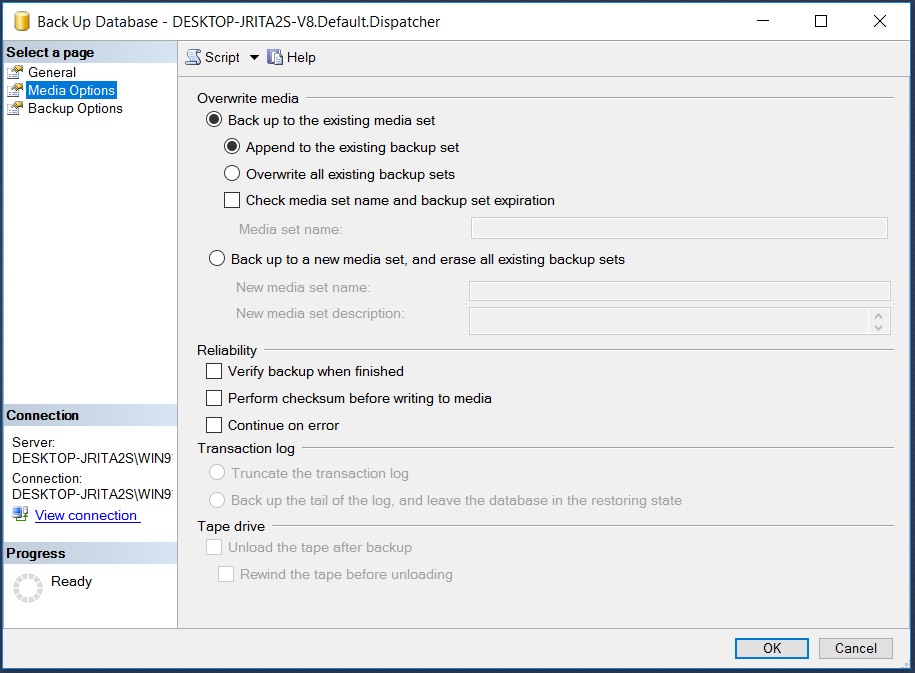Click the 'Media set name' text field
The width and height of the screenshot is (915, 673).
[x=679, y=228]
